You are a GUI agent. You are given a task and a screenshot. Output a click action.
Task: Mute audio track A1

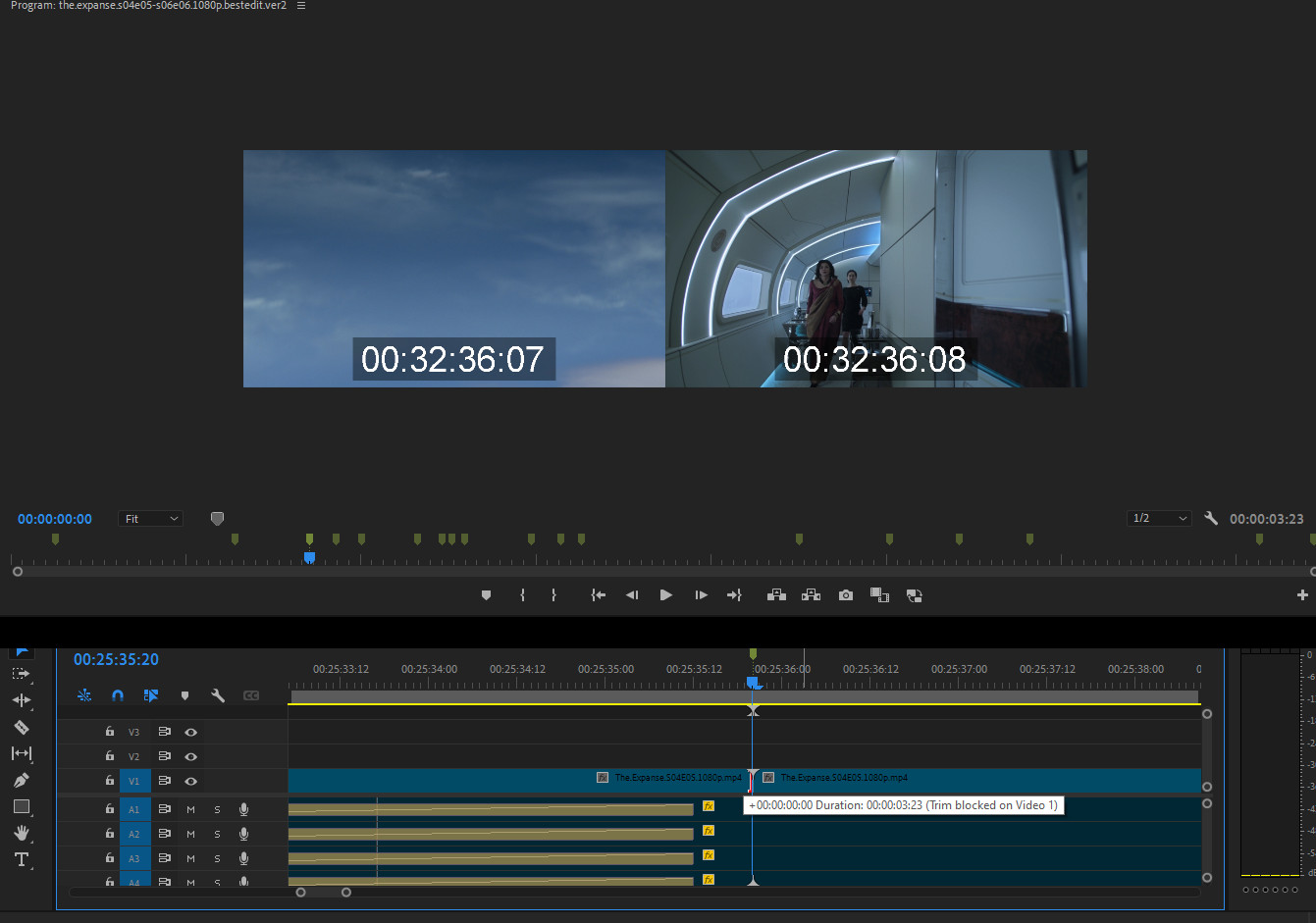190,809
